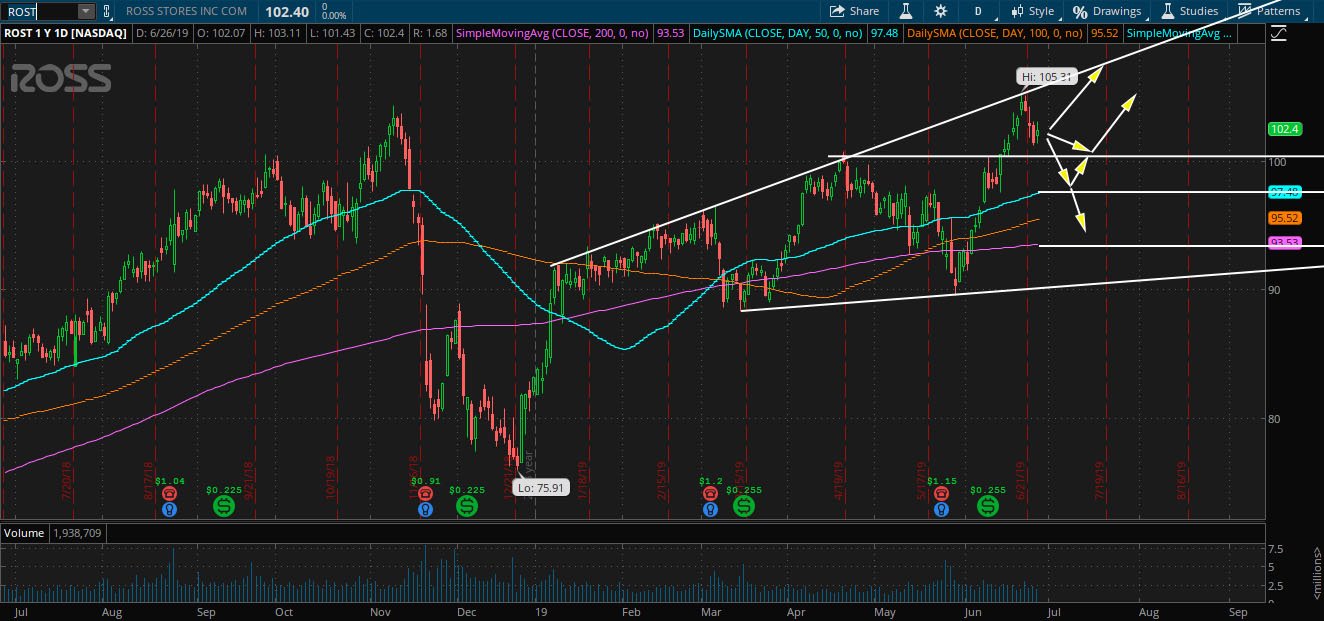Open the symbol history dropdown arrow
This screenshot has height=621, width=1324.
click(85, 11)
